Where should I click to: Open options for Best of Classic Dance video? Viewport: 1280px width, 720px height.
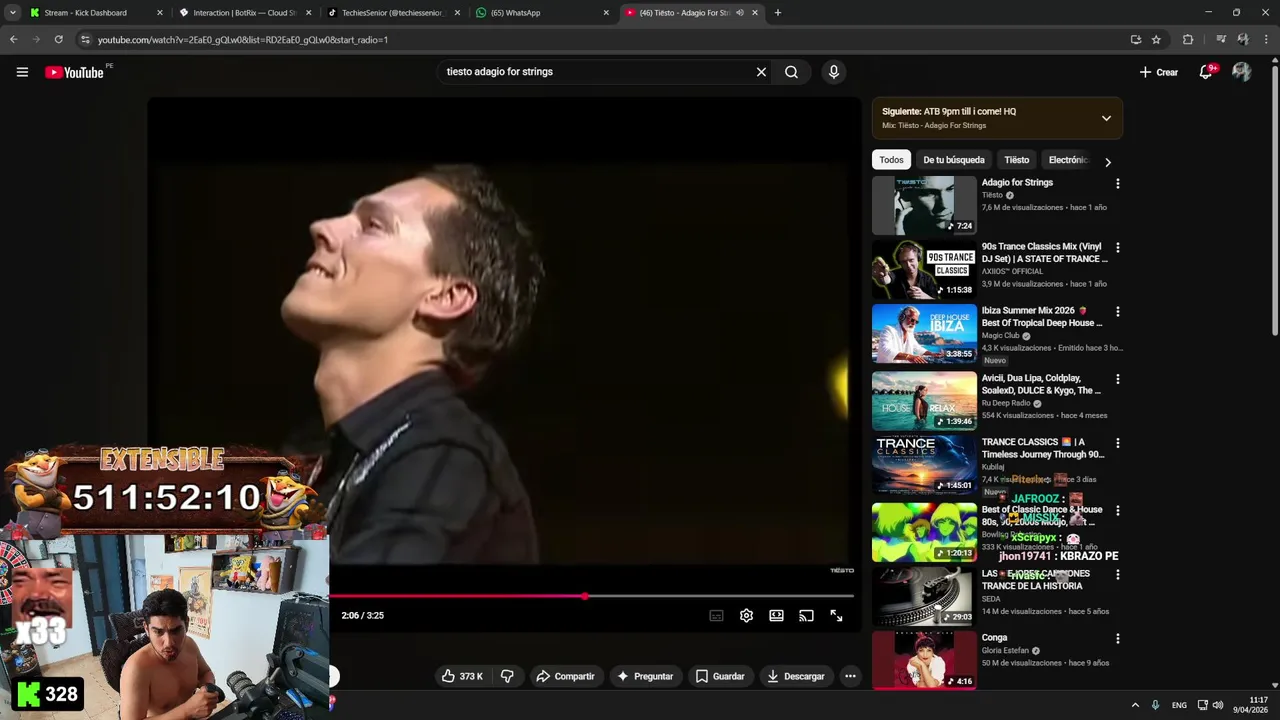pos(1118,511)
